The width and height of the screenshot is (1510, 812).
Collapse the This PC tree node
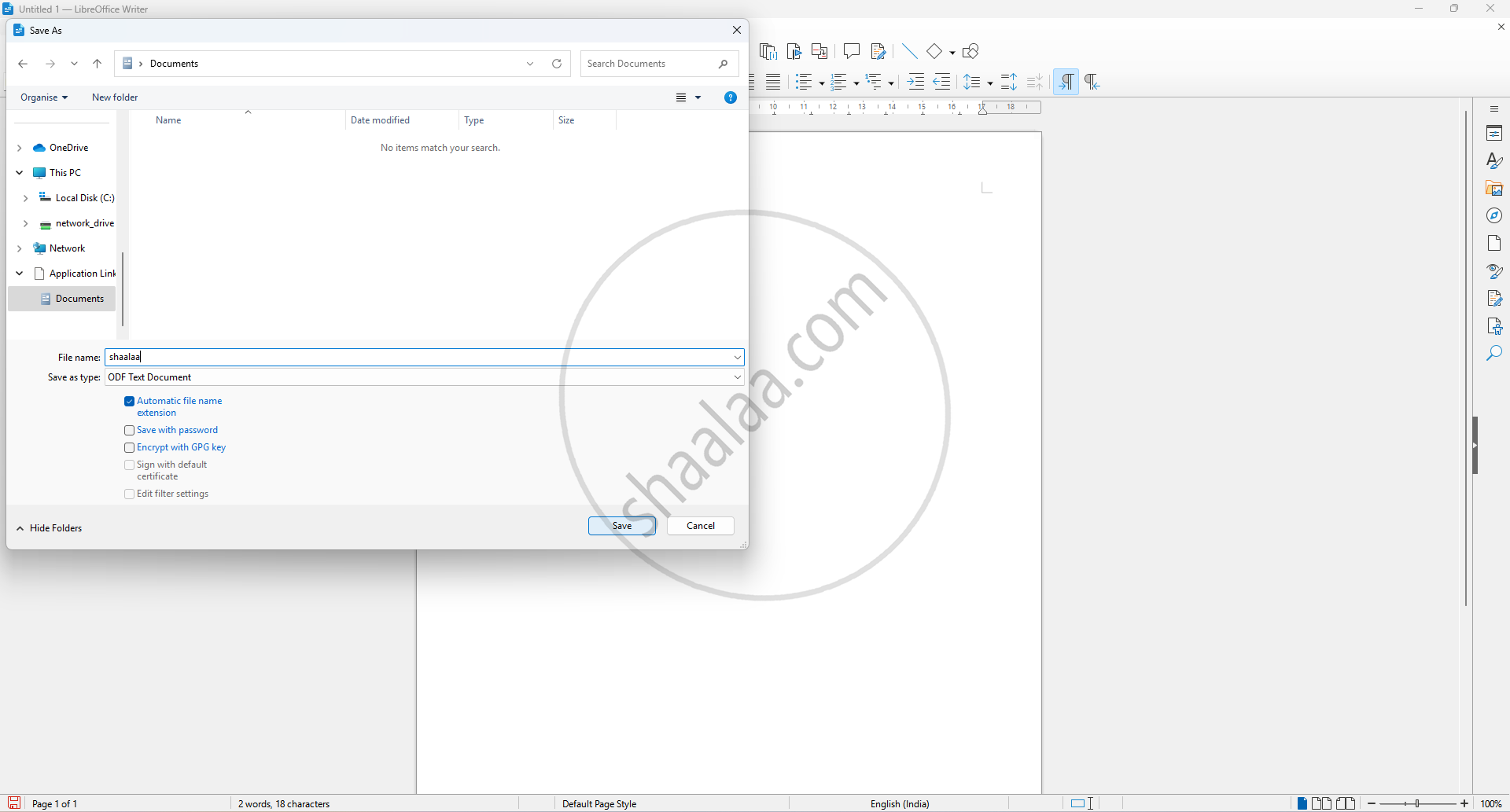(20, 173)
